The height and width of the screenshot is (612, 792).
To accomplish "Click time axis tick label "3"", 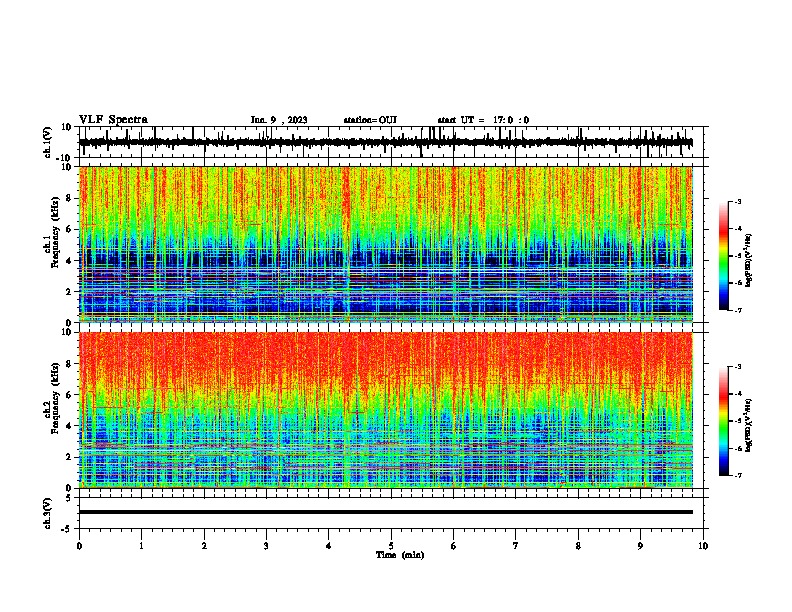I will tap(266, 546).
